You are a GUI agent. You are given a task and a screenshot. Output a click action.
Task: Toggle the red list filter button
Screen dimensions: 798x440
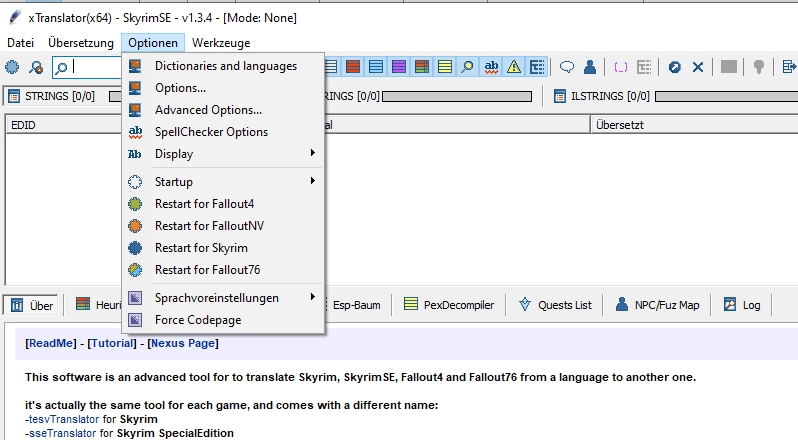coord(353,67)
